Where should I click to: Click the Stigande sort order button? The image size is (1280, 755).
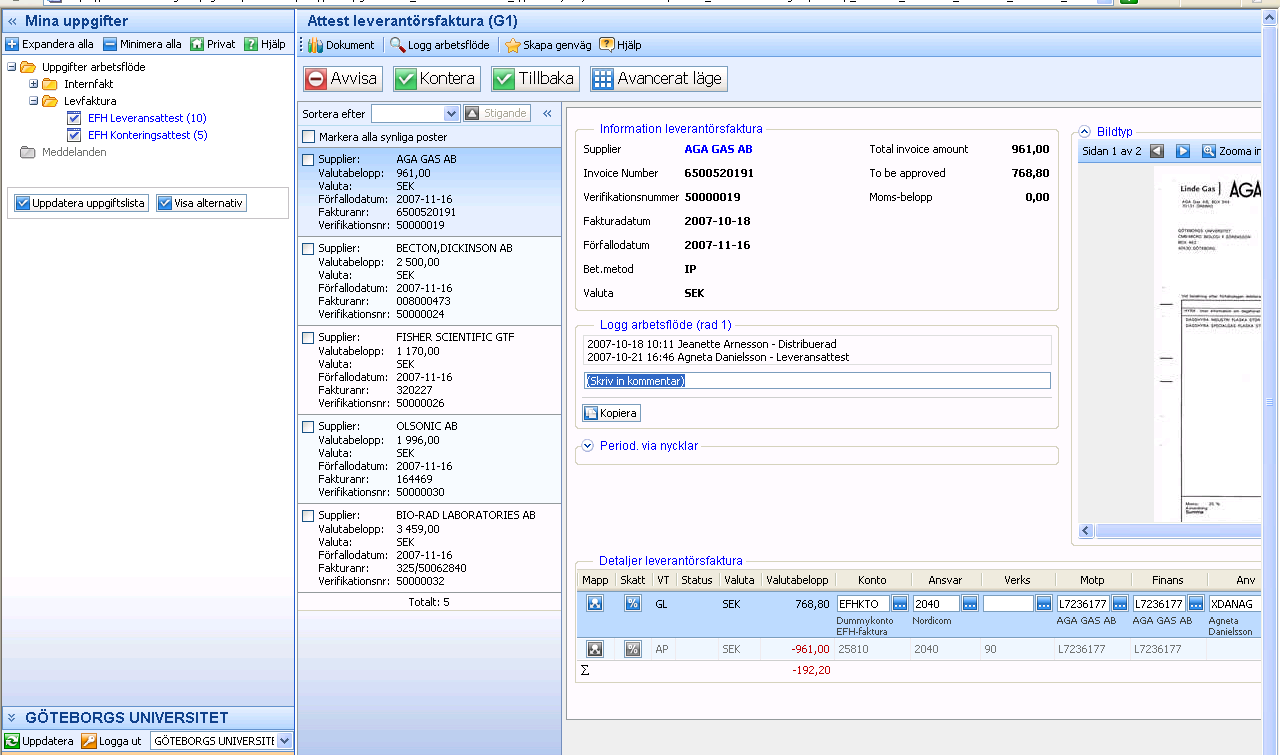pyautogui.click(x=496, y=113)
